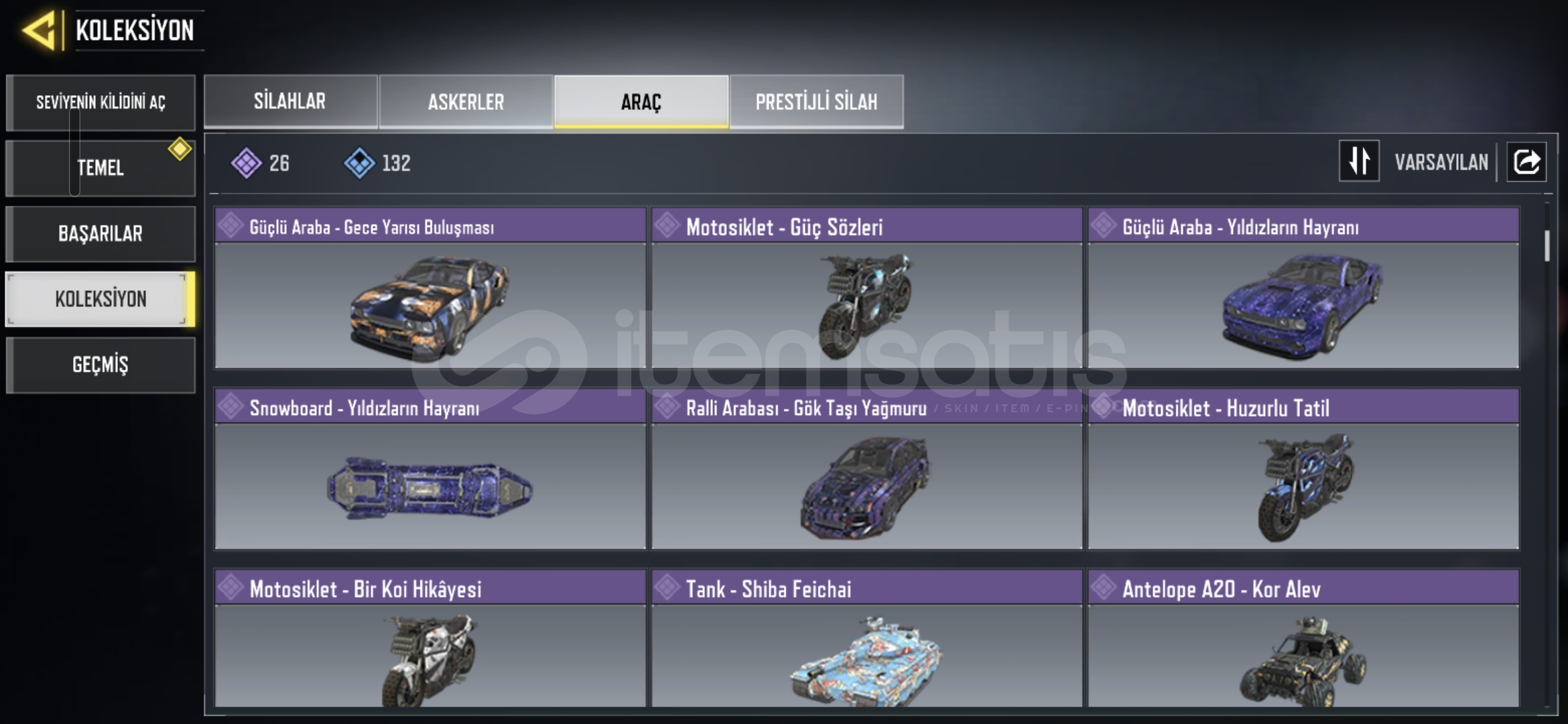
Task: Open the GEÇMİŞ section
Action: pos(101,365)
